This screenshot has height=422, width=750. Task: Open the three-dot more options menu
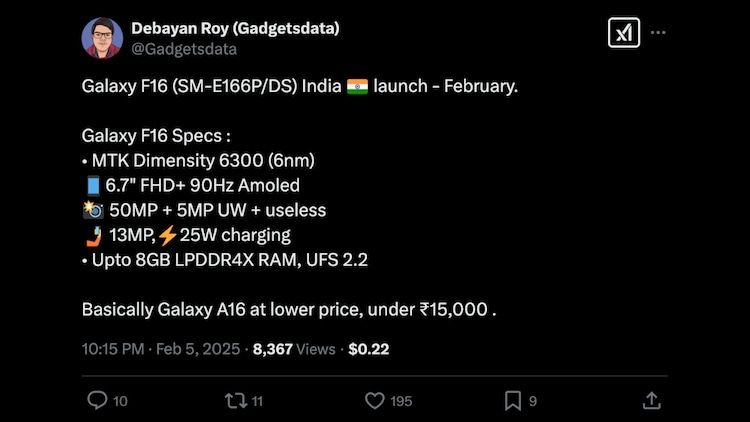coord(658,33)
